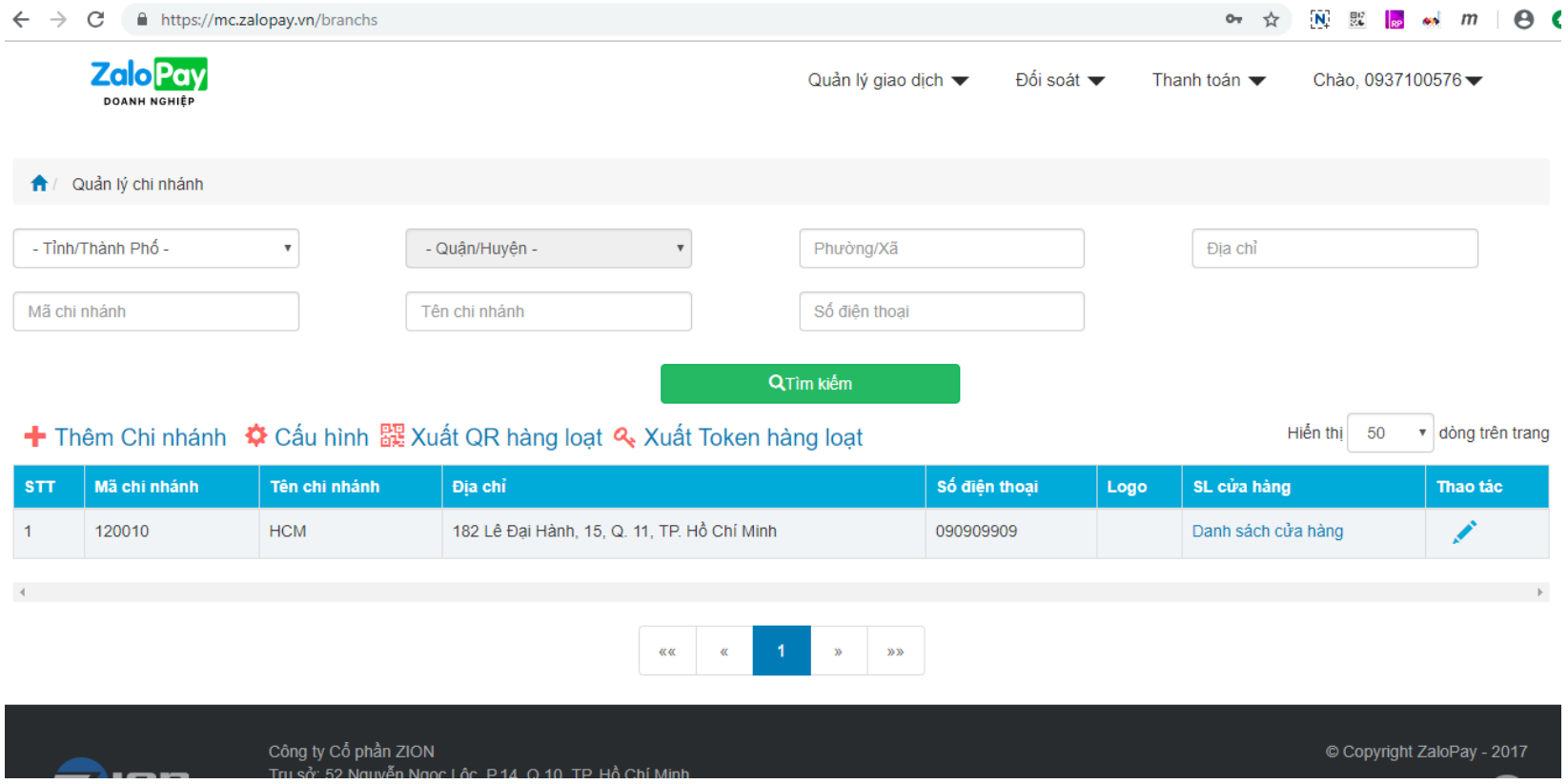Click the SL cửa hàng column header
The image size is (1568, 784).
[1303, 487]
